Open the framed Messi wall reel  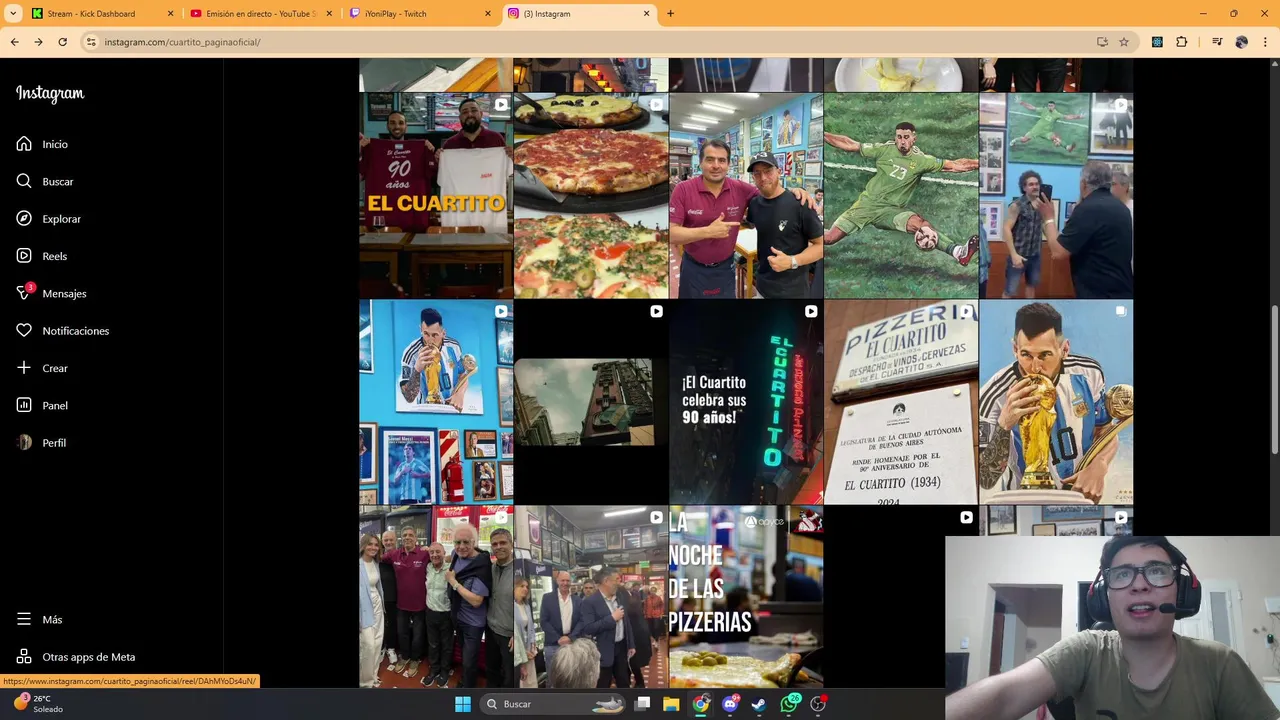click(x=436, y=402)
